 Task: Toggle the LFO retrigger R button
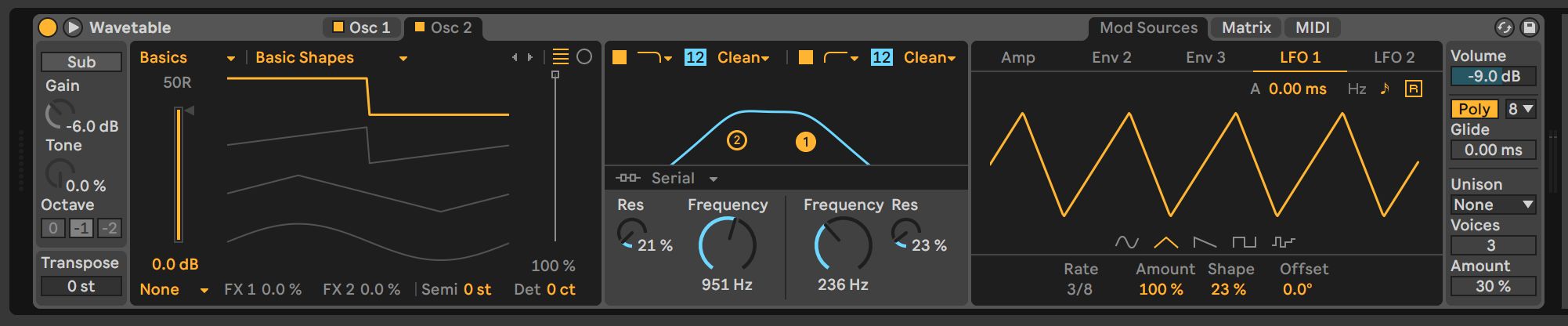click(1414, 89)
